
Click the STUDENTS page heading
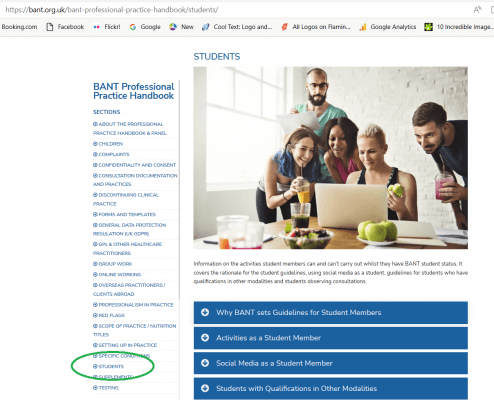(217, 57)
